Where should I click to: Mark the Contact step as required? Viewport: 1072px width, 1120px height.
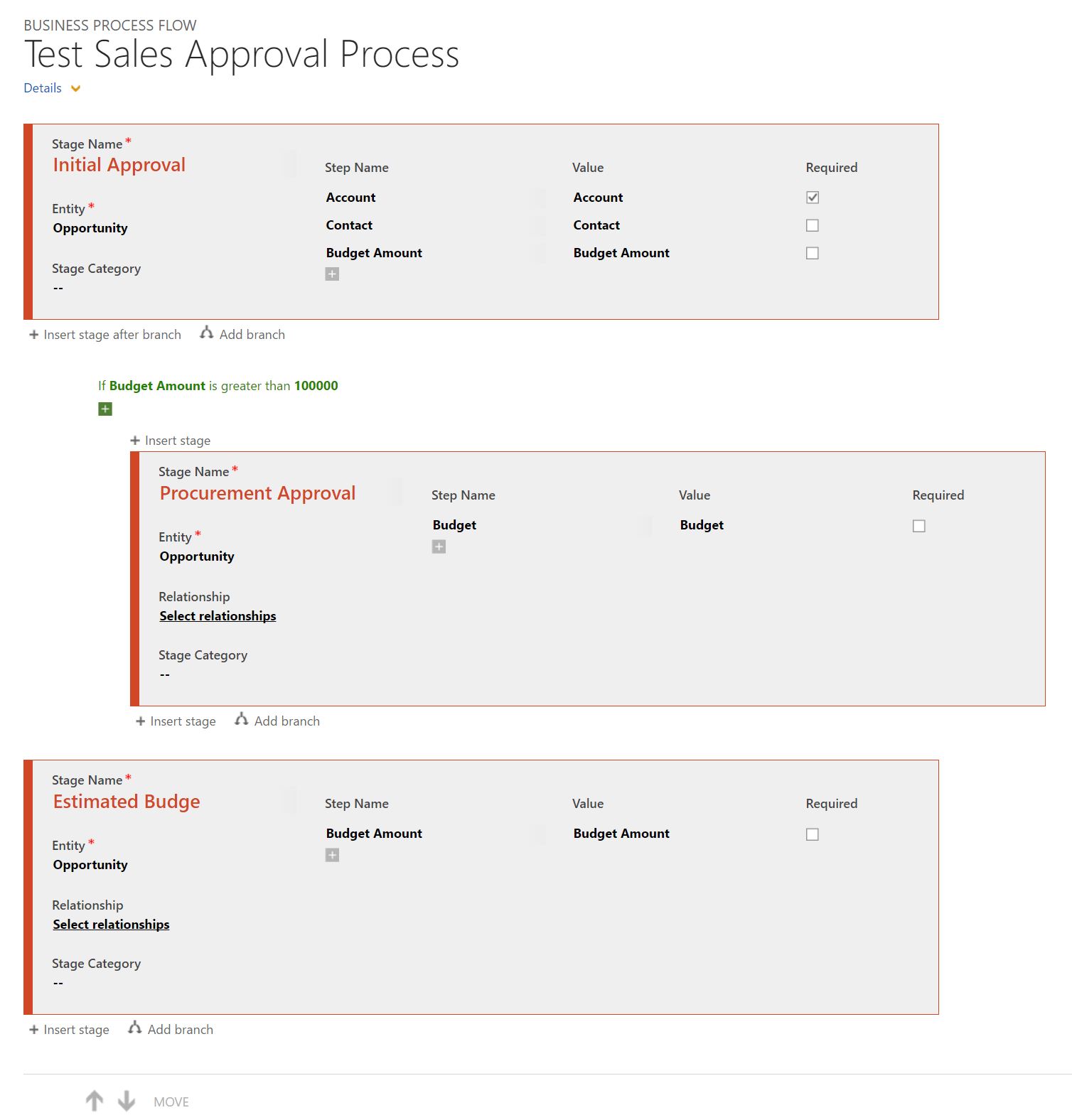pyautogui.click(x=813, y=225)
